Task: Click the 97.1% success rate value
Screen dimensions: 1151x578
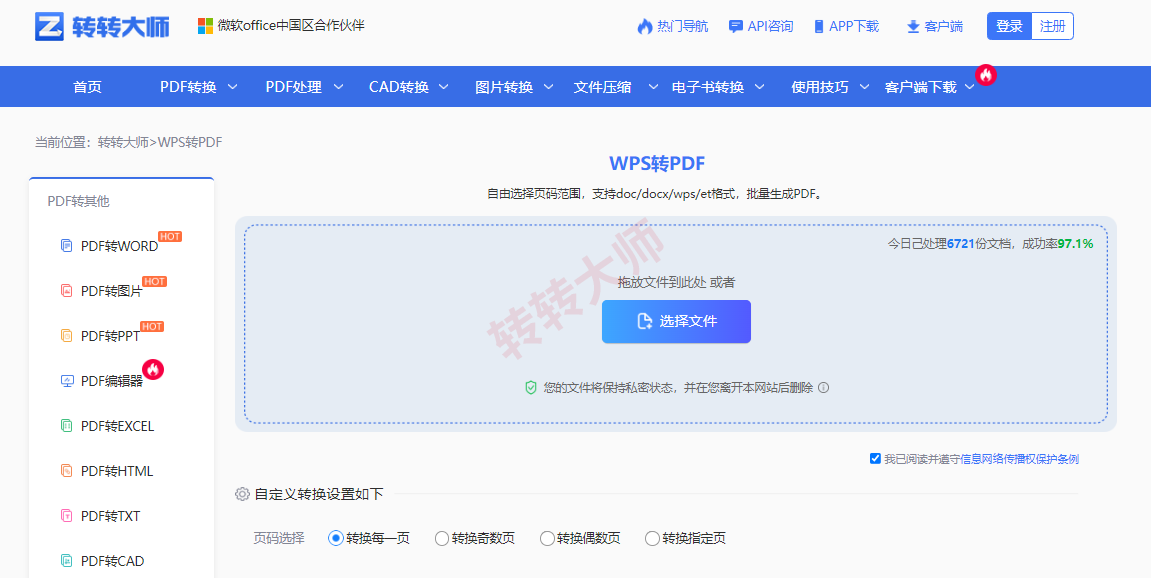Action: click(1075, 244)
